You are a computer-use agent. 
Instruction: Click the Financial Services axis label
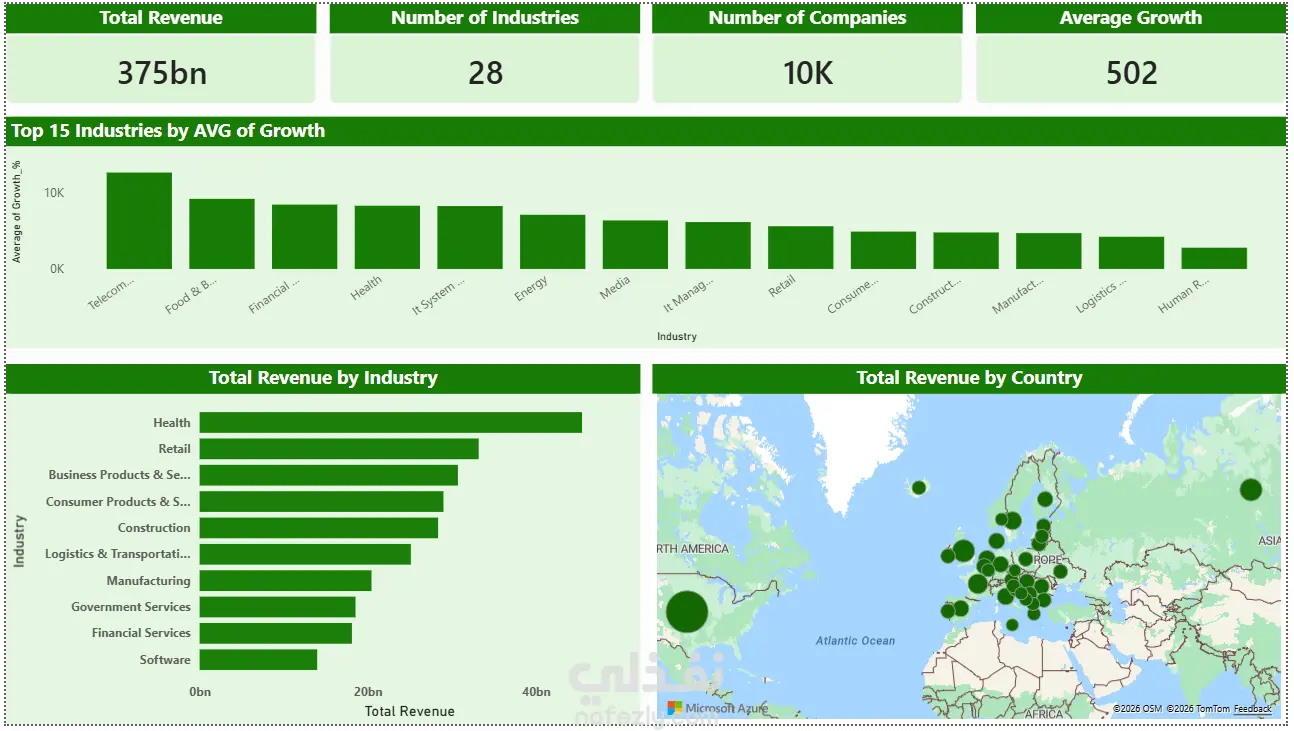tap(141, 633)
